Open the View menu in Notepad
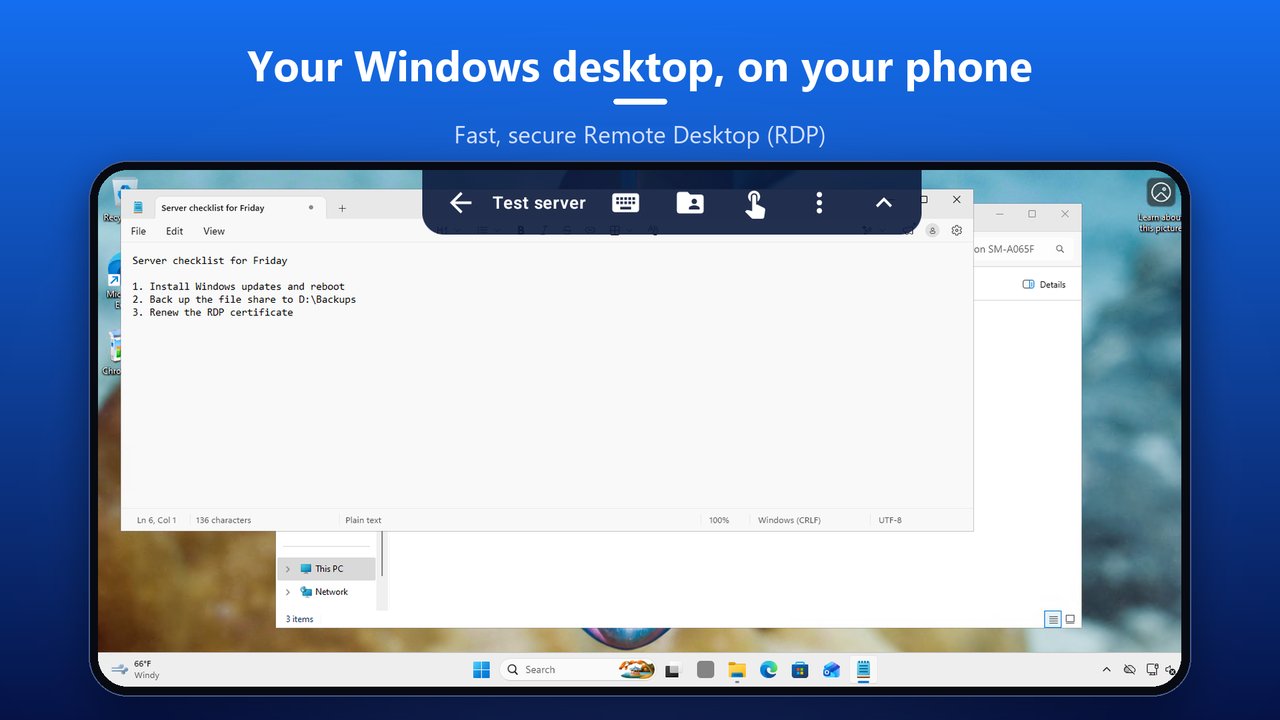Viewport: 1280px width, 720px height. coord(214,231)
